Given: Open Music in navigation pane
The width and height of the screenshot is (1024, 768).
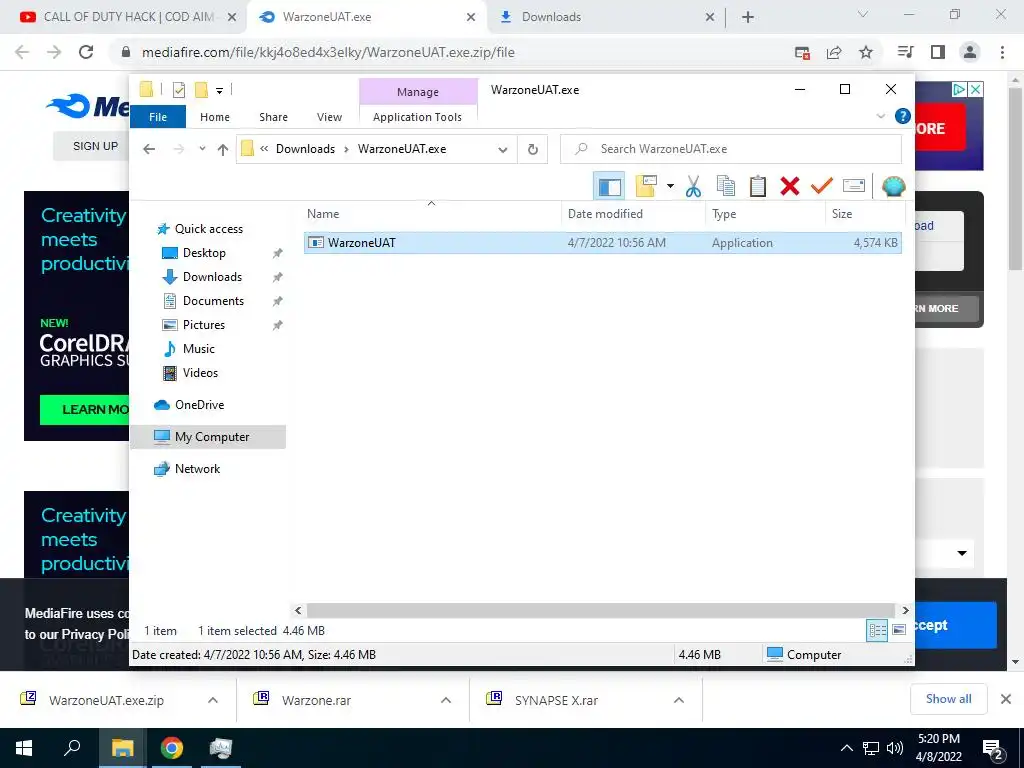Looking at the screenshot, I should (198, 349).
